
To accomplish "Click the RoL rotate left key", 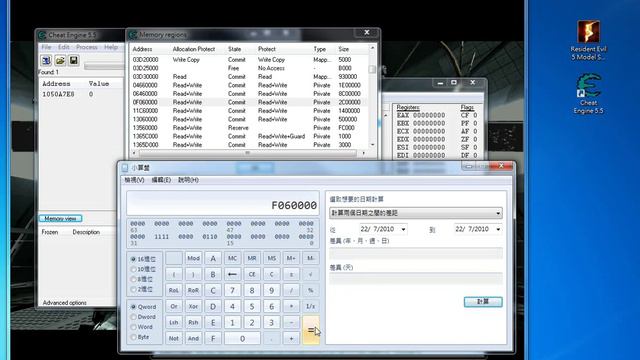I will (173, 291).
